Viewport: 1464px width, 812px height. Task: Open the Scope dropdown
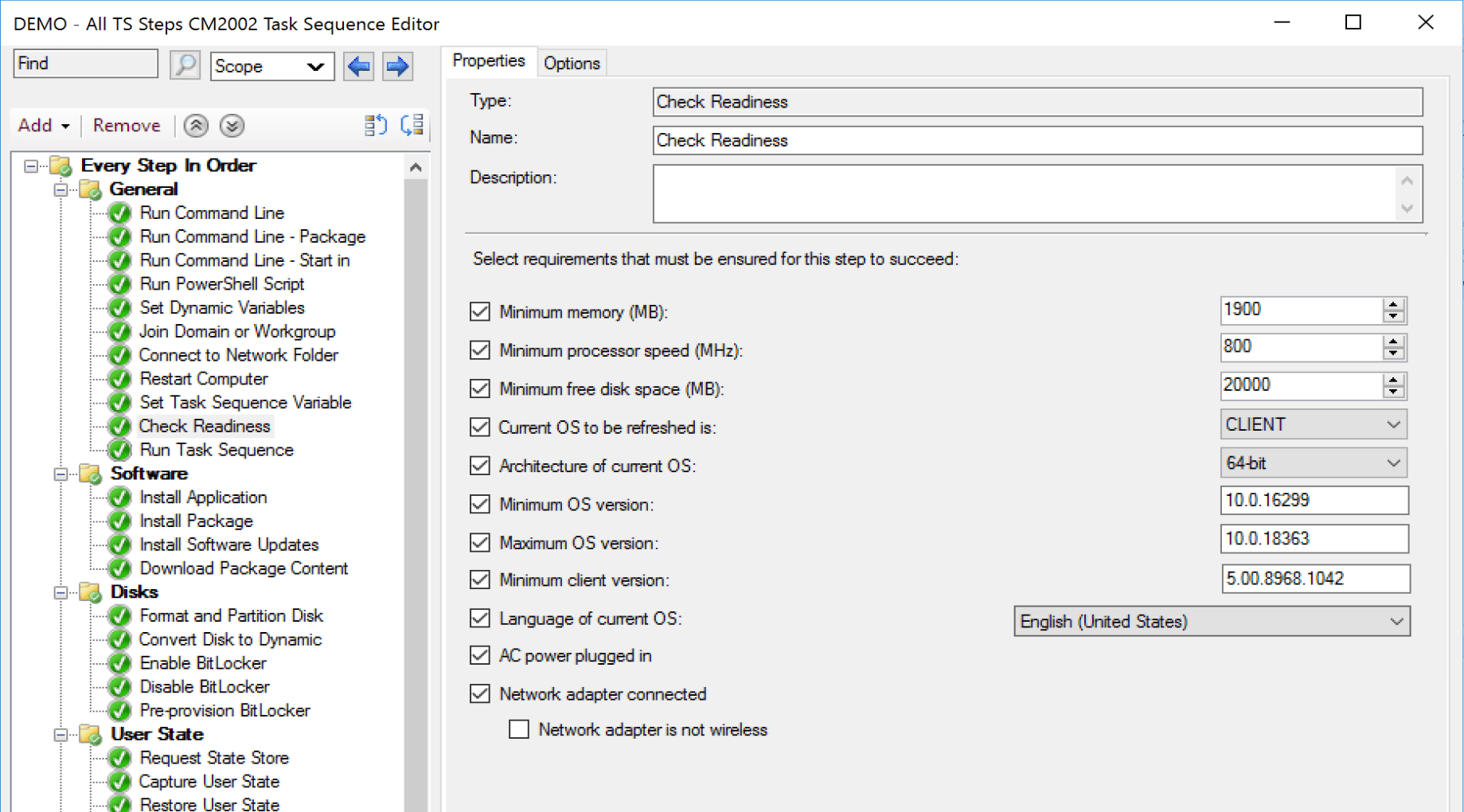[x=317, y=66]
